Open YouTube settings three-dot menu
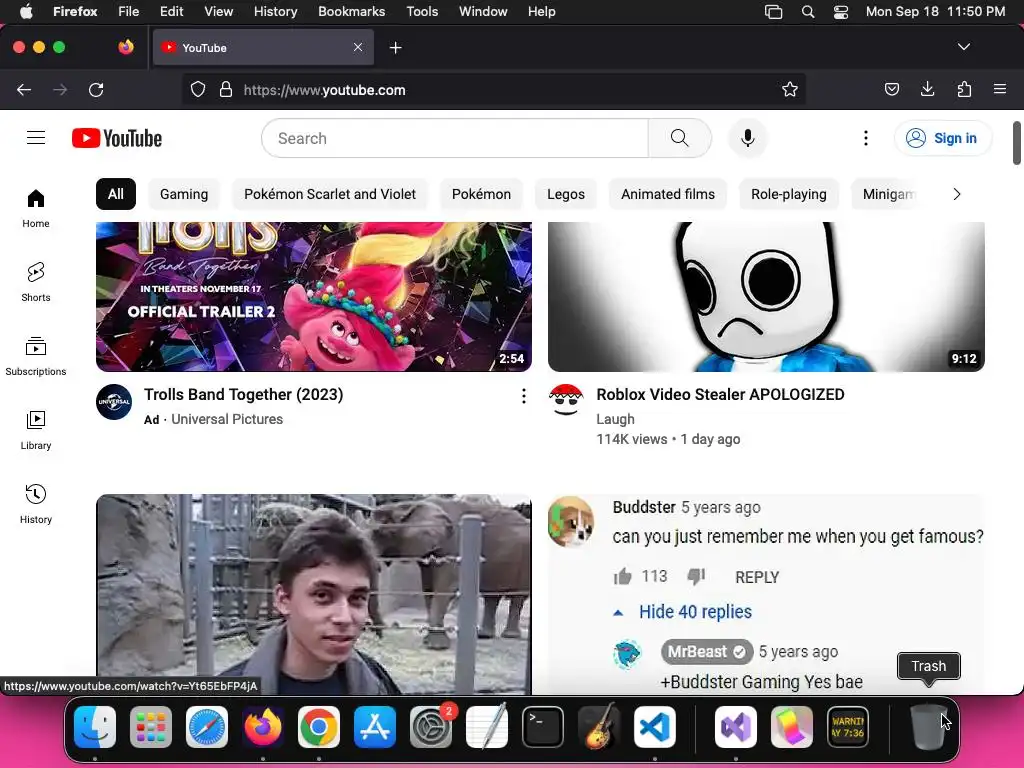The image size is (1024, 768). pos(866,138)
